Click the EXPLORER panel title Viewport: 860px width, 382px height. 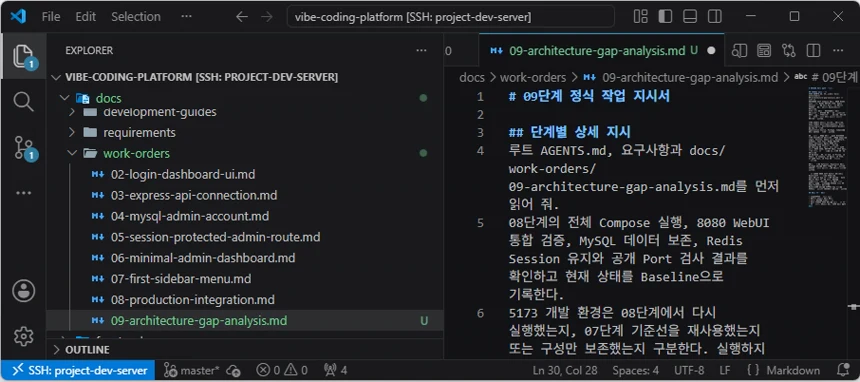pos(89,50)
